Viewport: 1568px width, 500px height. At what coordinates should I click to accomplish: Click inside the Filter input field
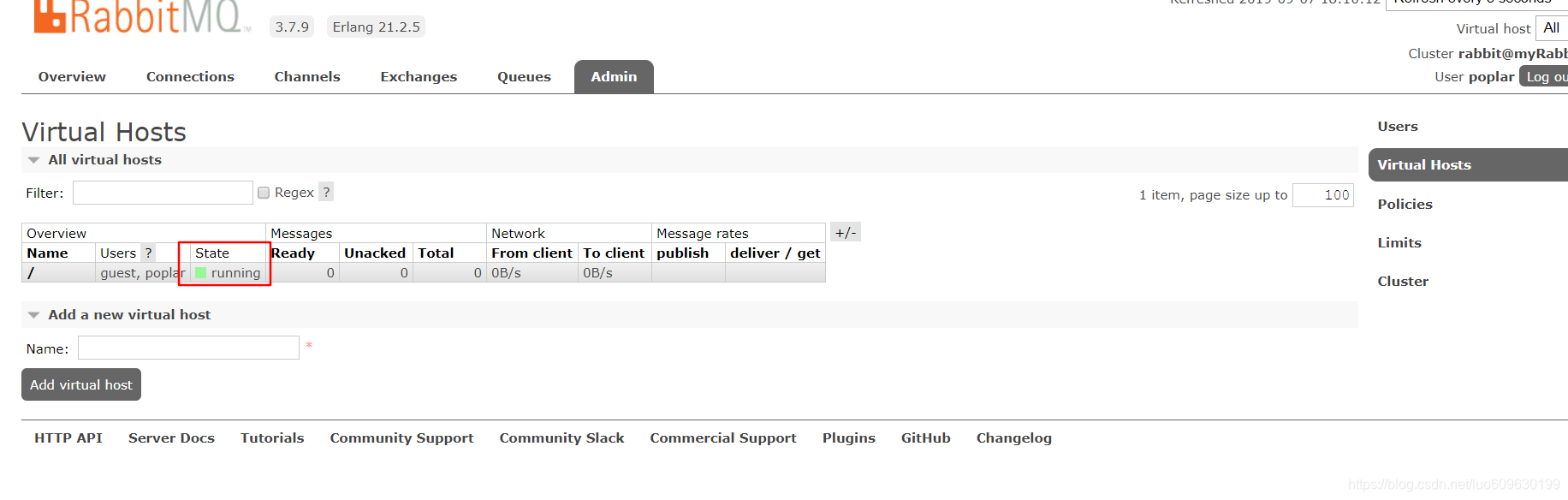pos(163,192)
